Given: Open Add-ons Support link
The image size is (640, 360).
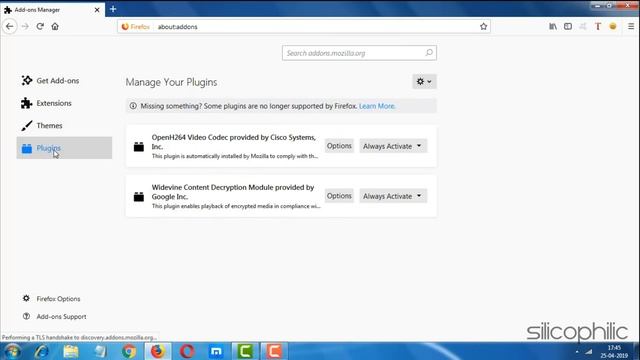Looking at the screenshot, I should click(54, 316).
